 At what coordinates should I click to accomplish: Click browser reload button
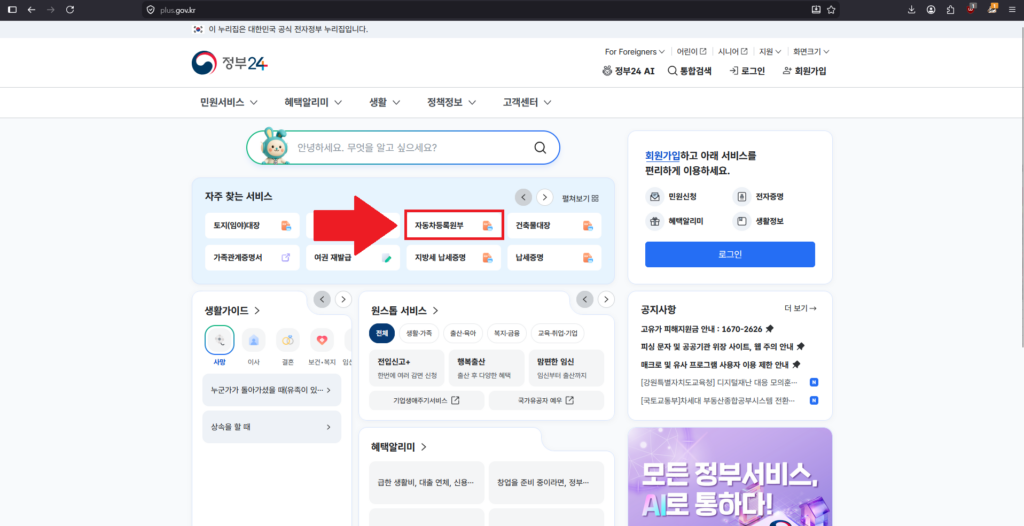71,10
